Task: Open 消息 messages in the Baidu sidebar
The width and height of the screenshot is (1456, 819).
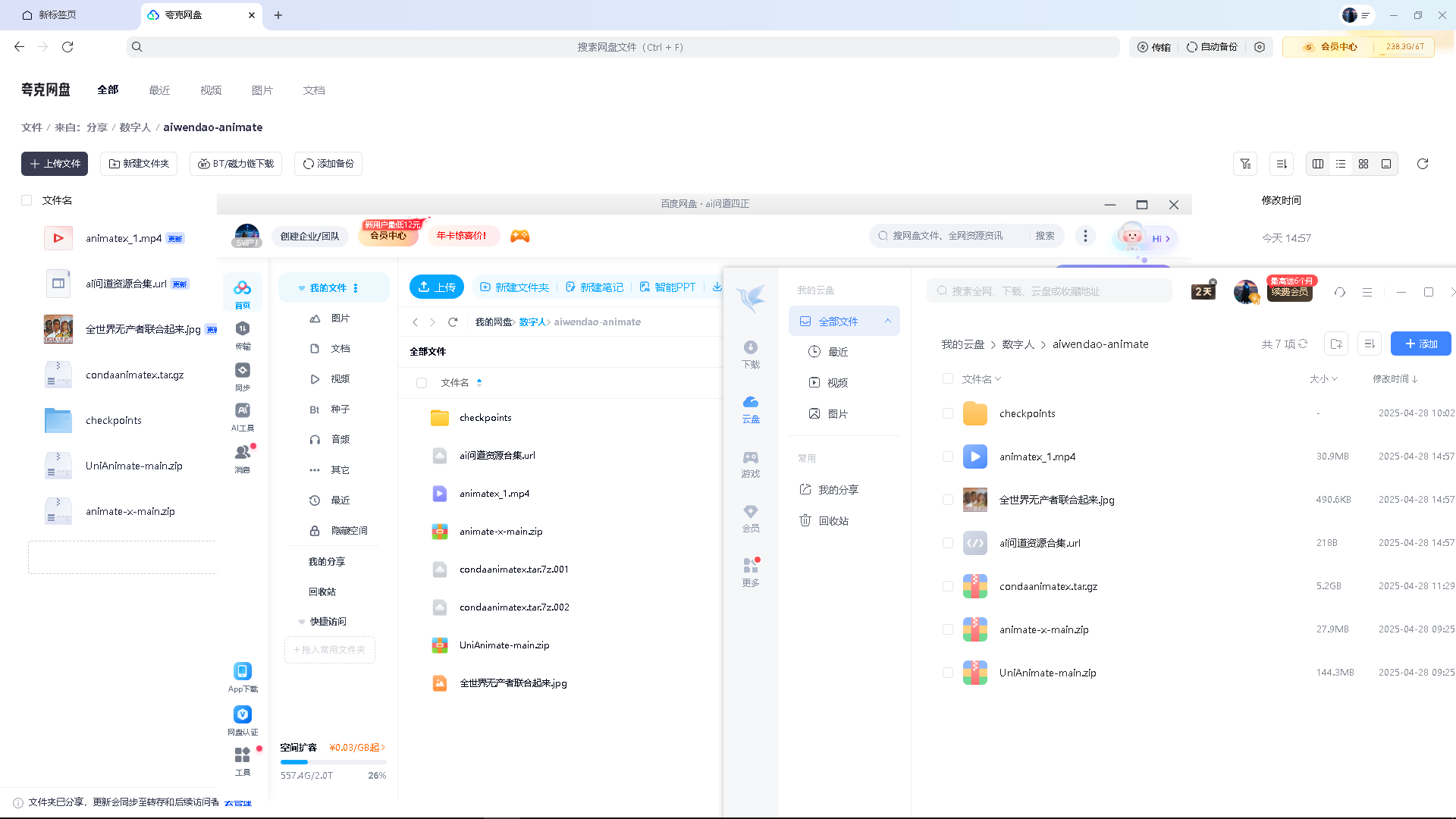Action: pos(243,457)
